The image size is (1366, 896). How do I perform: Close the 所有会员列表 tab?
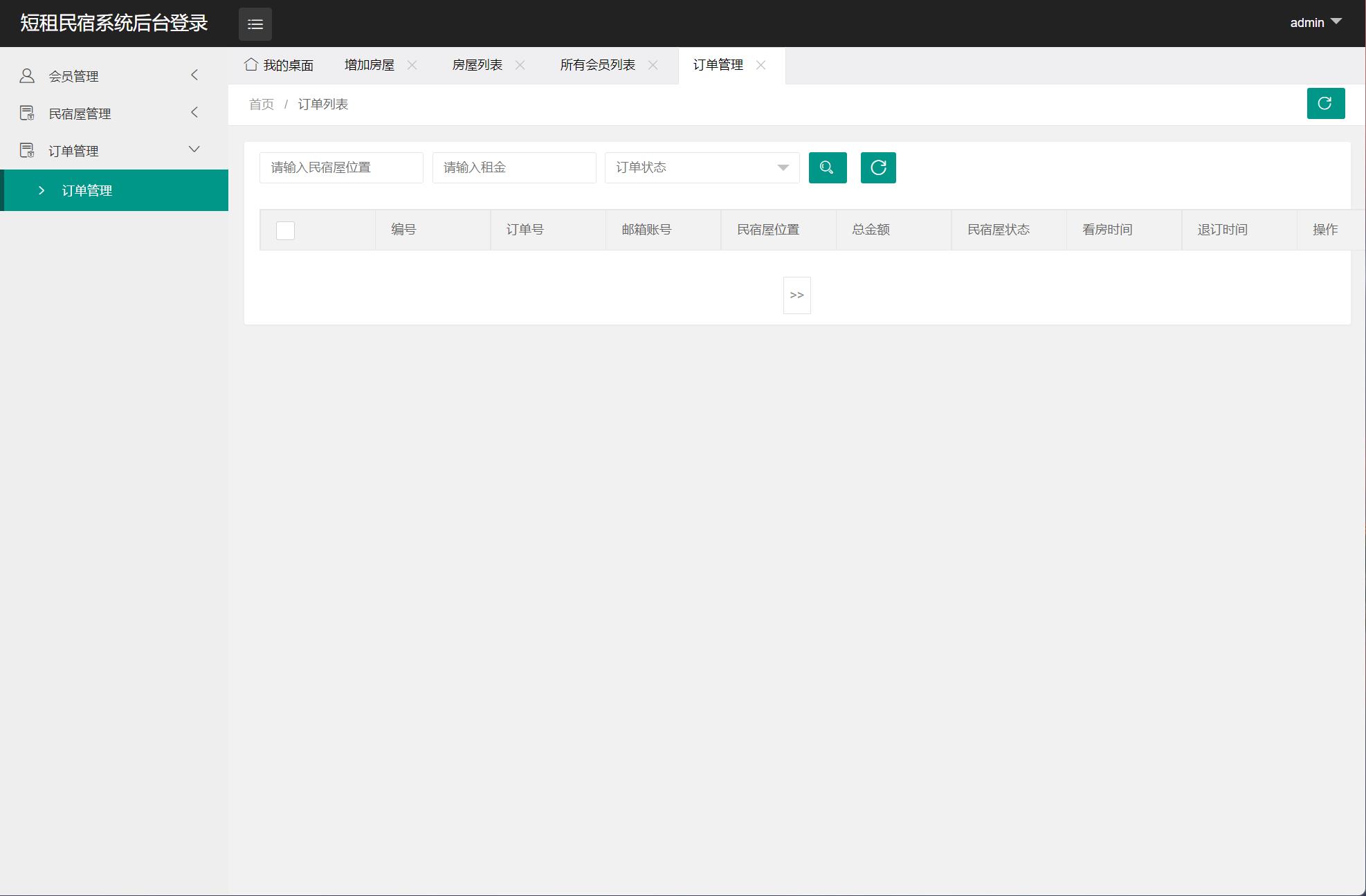pos(653,65)
